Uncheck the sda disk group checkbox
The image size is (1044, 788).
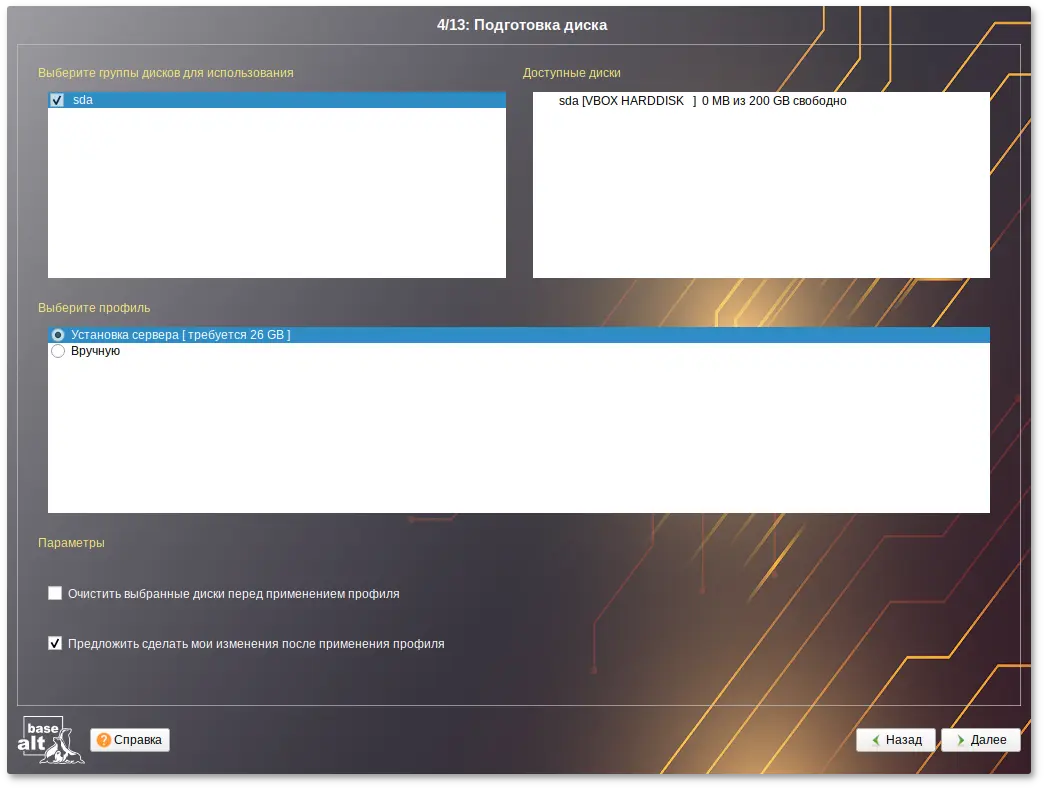coord(57,100)
